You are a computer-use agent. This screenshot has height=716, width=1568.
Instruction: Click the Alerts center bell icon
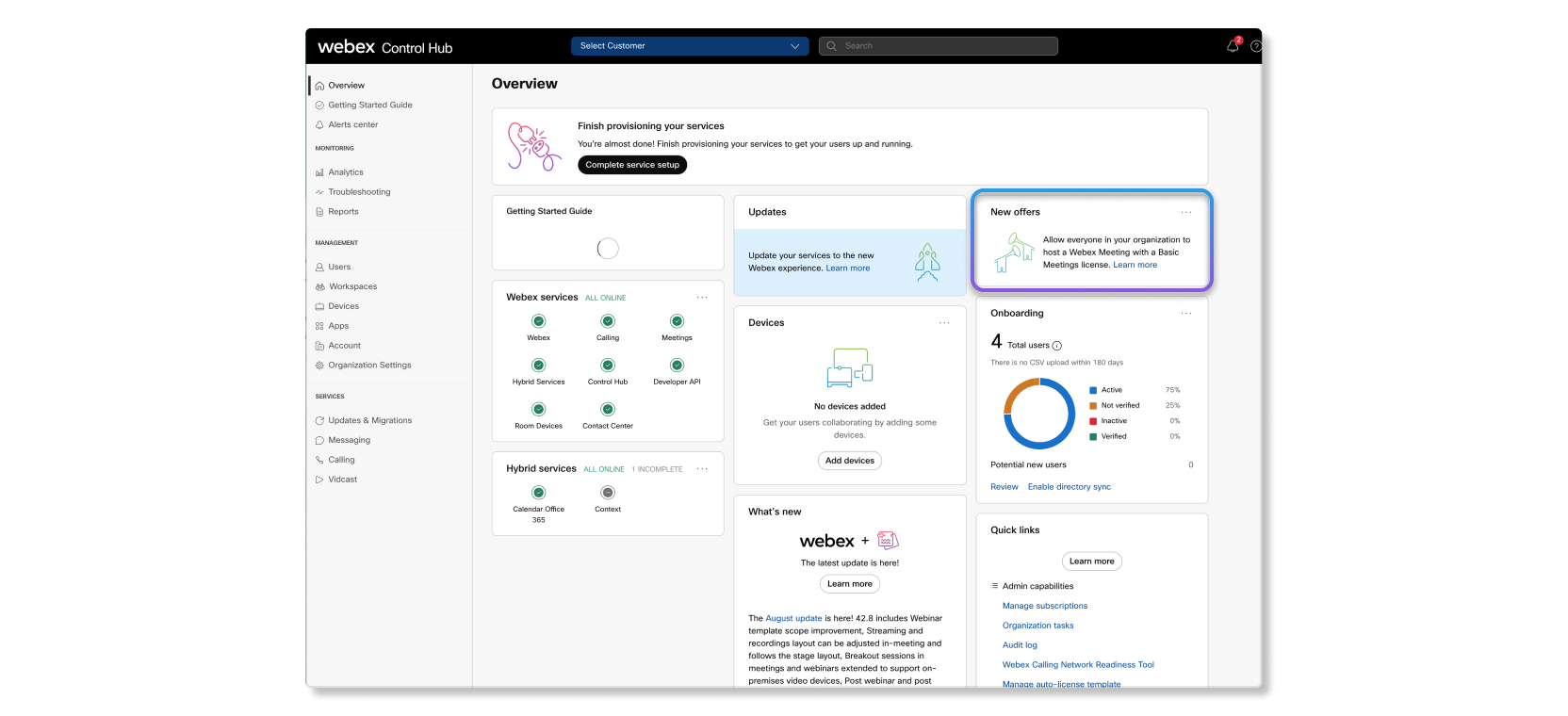pos(319,124)
